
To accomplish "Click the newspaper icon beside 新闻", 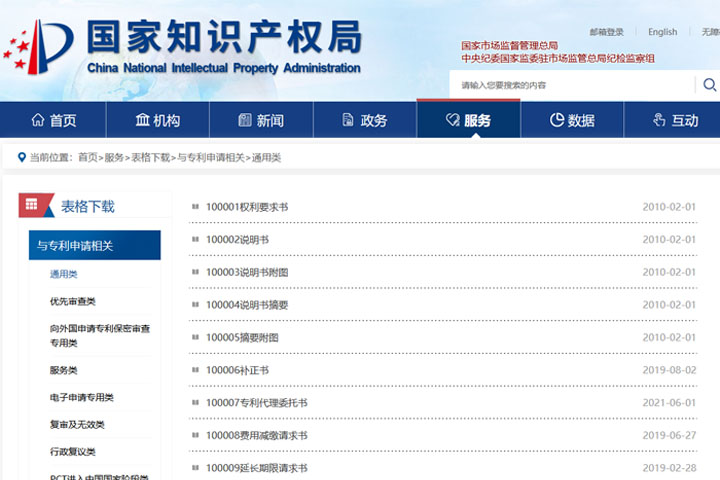I will tap(245, 120).
